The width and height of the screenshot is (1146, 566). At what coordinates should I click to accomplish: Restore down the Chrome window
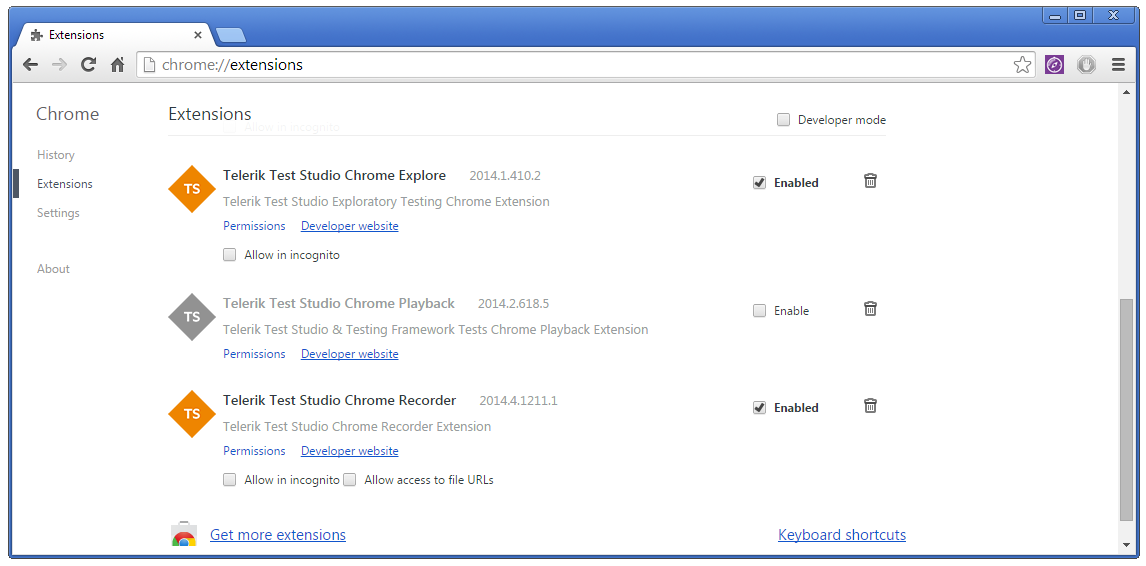coord(1079,15)
